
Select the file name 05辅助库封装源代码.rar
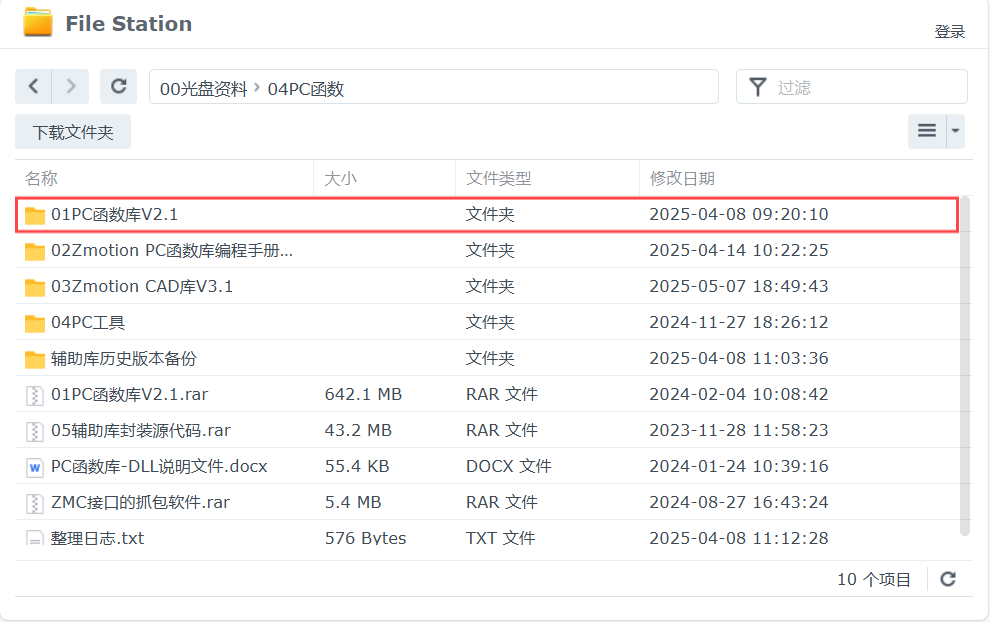tap(141, 431)
